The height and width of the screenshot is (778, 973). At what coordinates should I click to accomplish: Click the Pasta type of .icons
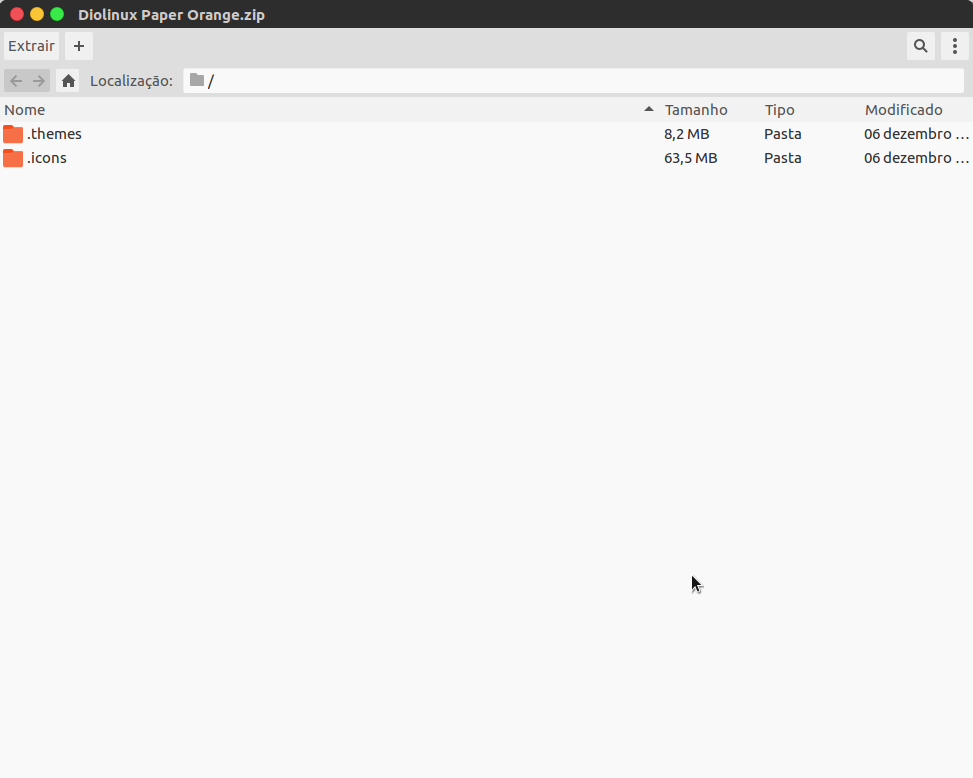(x=782, y=158)
